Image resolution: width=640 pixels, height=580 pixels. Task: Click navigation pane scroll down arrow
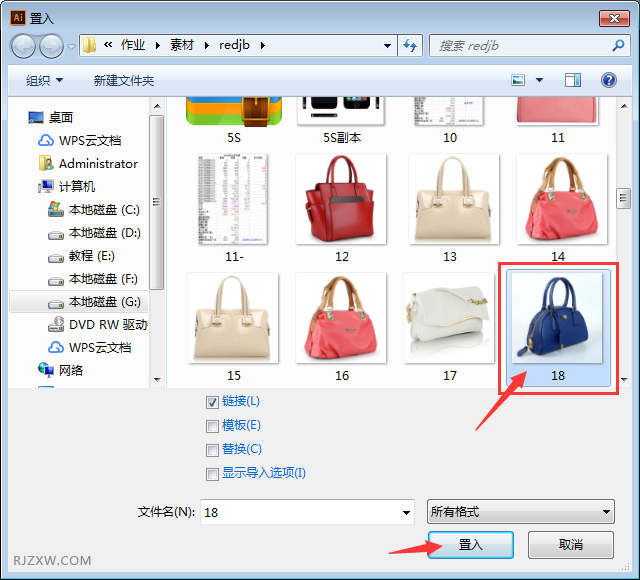(x=157, y=379)
